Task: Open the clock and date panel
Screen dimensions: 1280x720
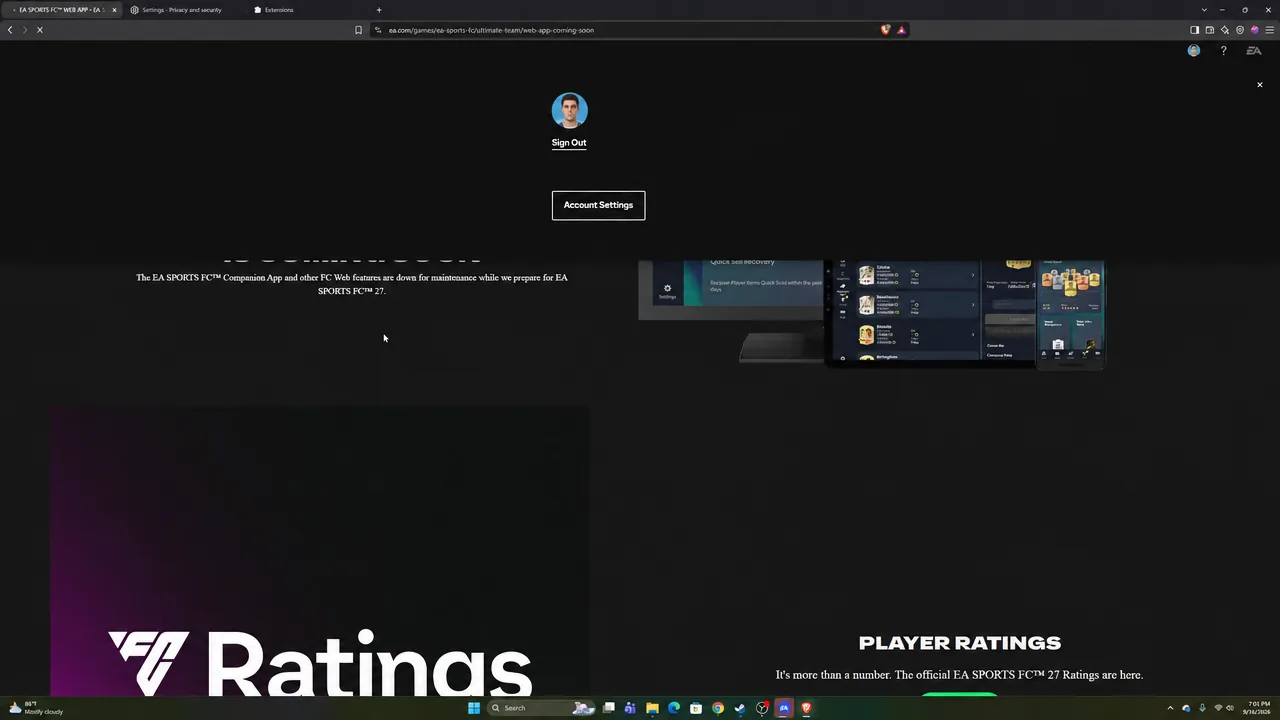Action: coord(1259,708)
